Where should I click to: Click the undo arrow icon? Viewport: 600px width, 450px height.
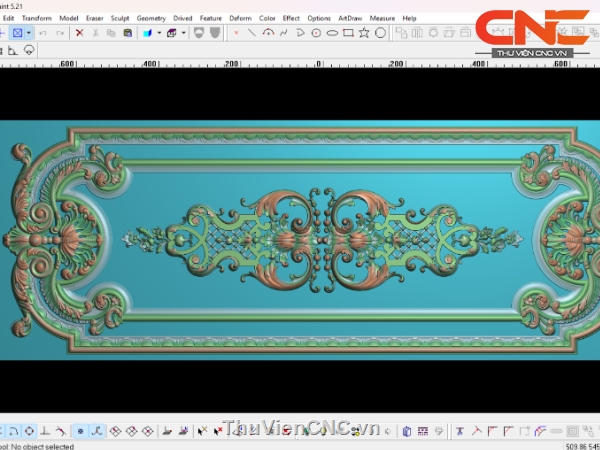[x=42, y=33]
